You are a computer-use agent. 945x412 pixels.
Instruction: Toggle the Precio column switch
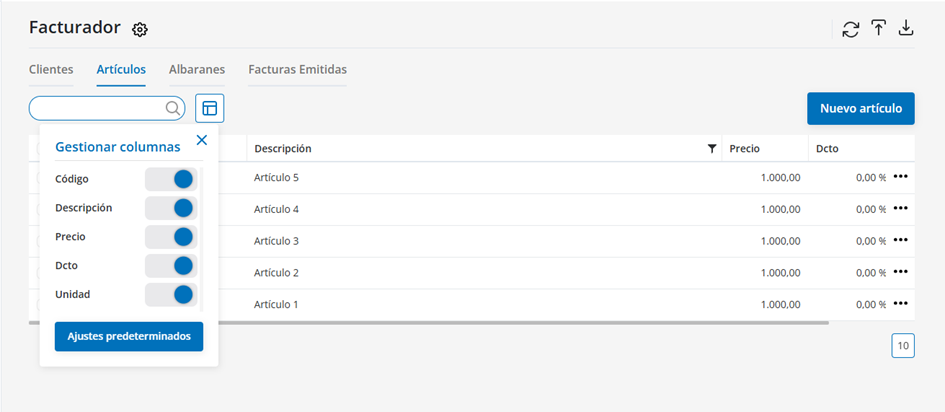coord(171,237)
